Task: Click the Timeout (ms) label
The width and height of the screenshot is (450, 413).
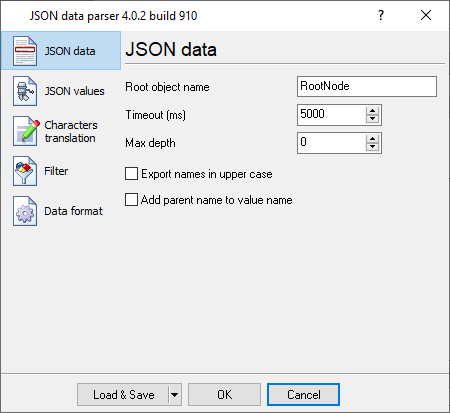Action: [155, 115]
